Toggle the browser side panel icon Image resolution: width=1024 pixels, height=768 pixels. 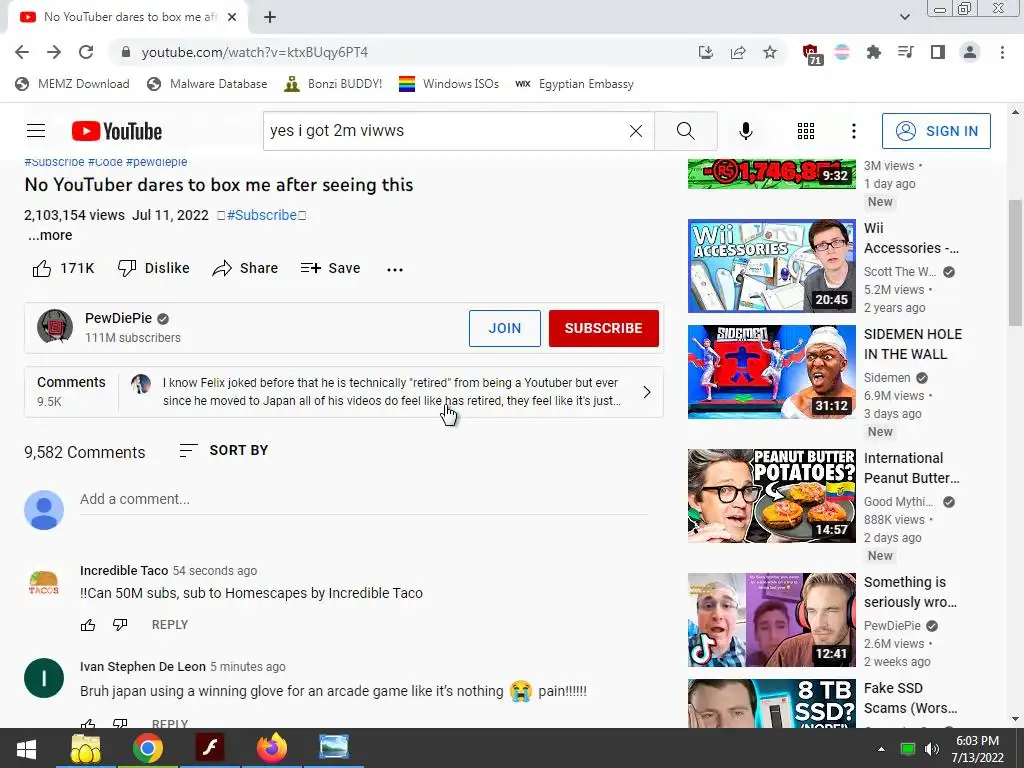pyautogui.click(x=938, y=52)
